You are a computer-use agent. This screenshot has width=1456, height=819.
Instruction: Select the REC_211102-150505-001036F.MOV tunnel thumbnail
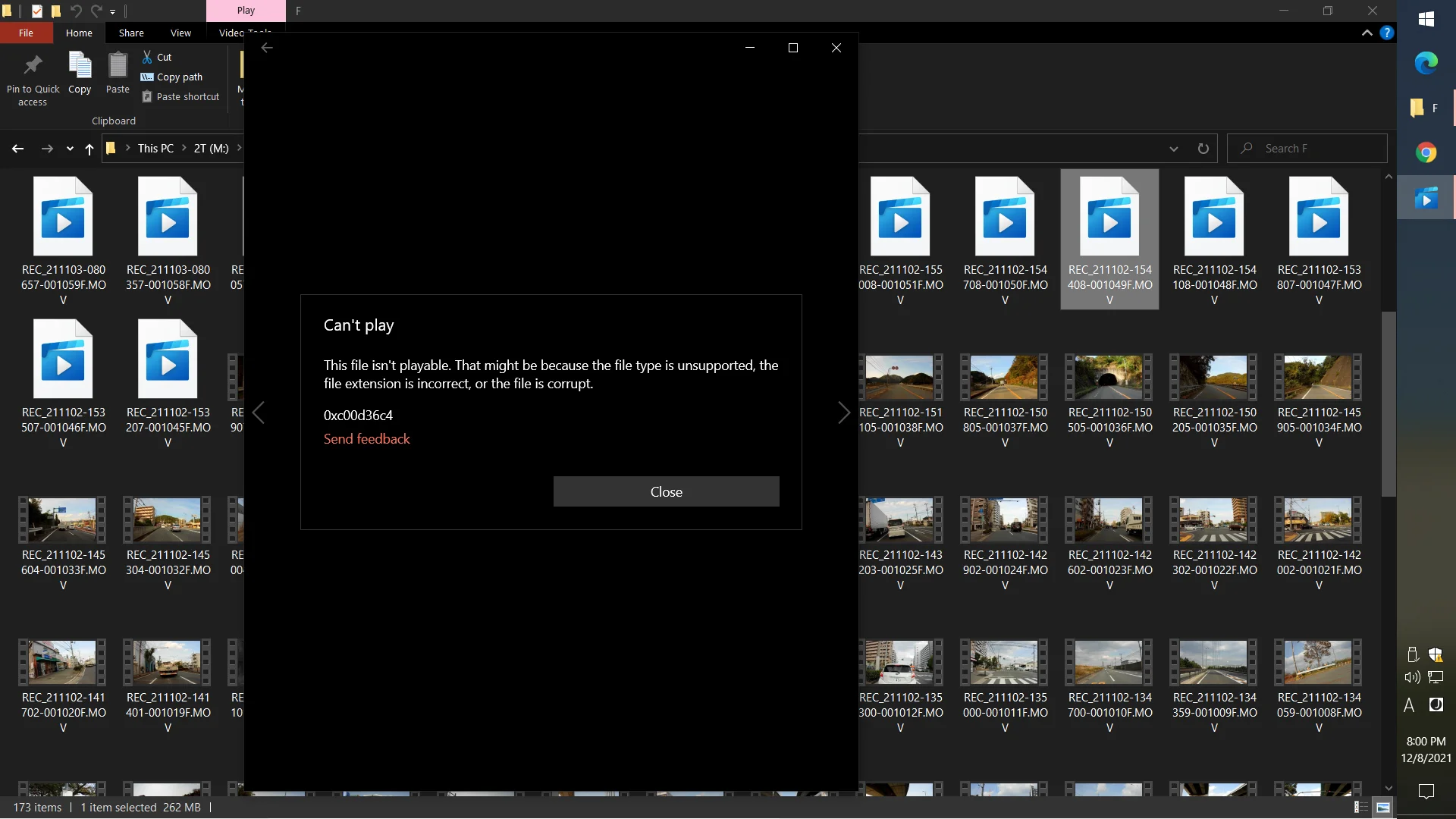tap(1109, 377)
